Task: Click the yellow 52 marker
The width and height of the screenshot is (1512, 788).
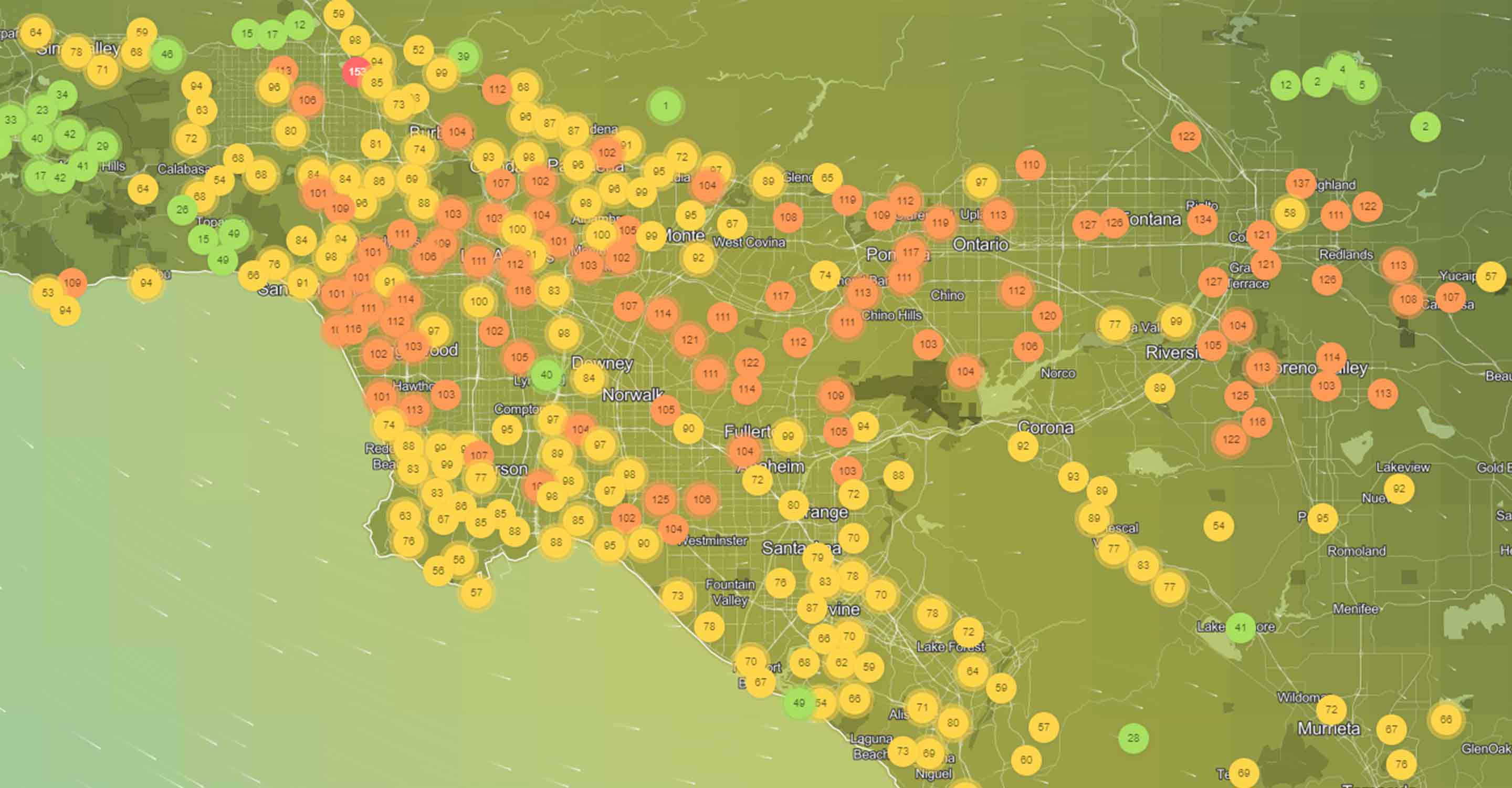Action: point(418,50)
